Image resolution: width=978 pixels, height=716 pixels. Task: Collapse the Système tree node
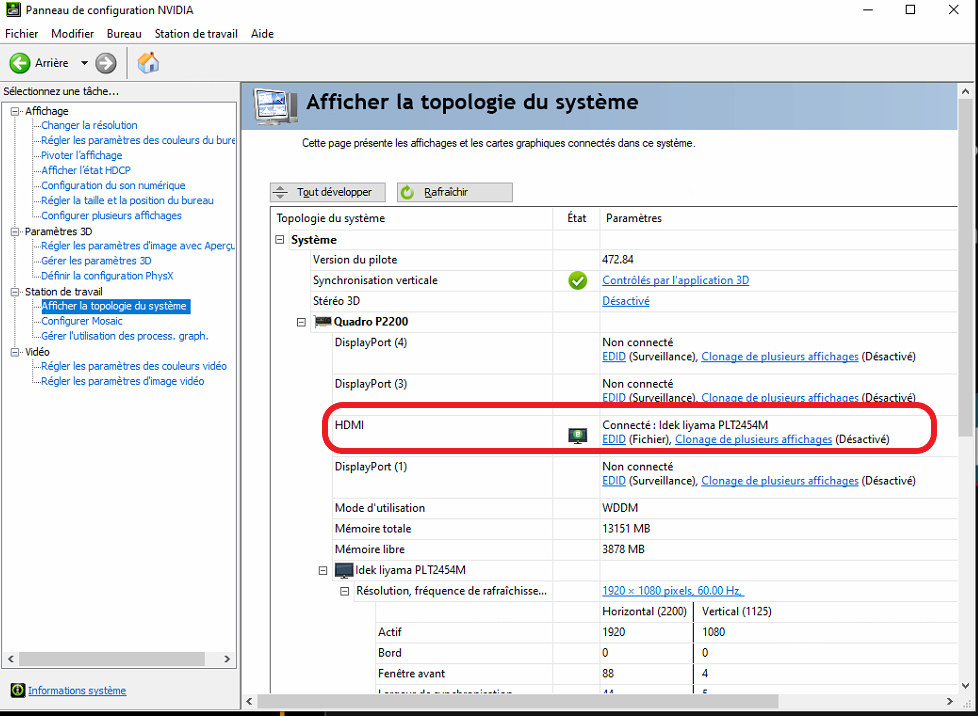(280, 239)
